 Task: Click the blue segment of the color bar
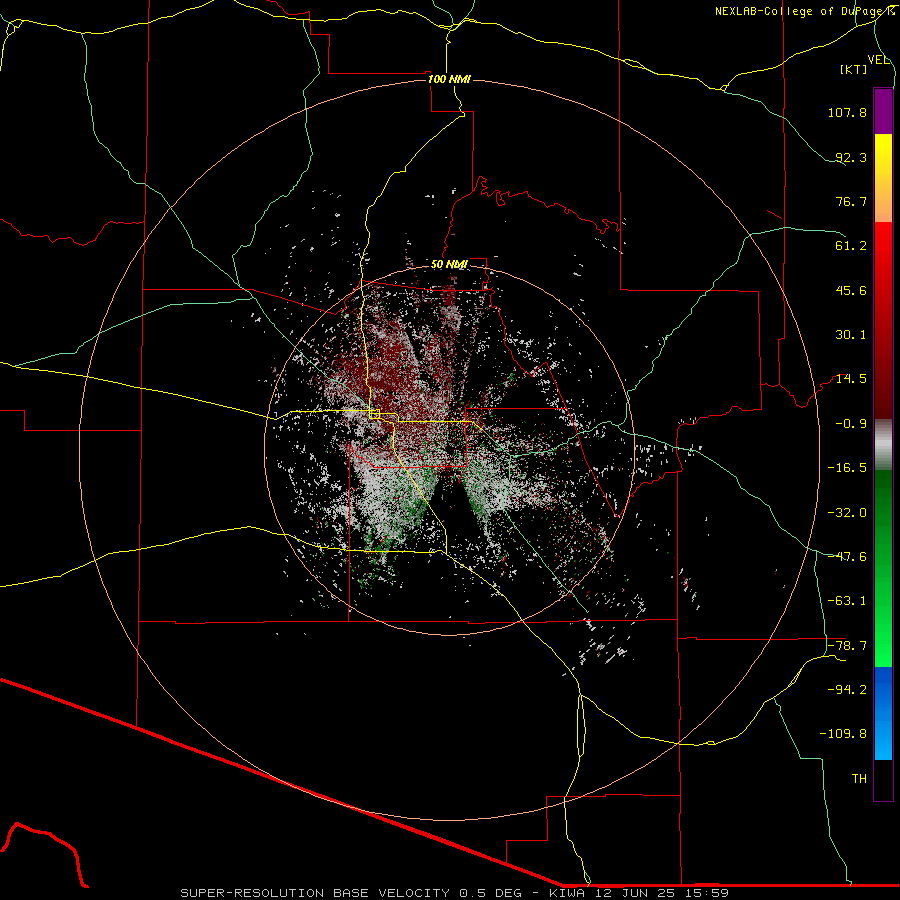[x=883, y=713]
